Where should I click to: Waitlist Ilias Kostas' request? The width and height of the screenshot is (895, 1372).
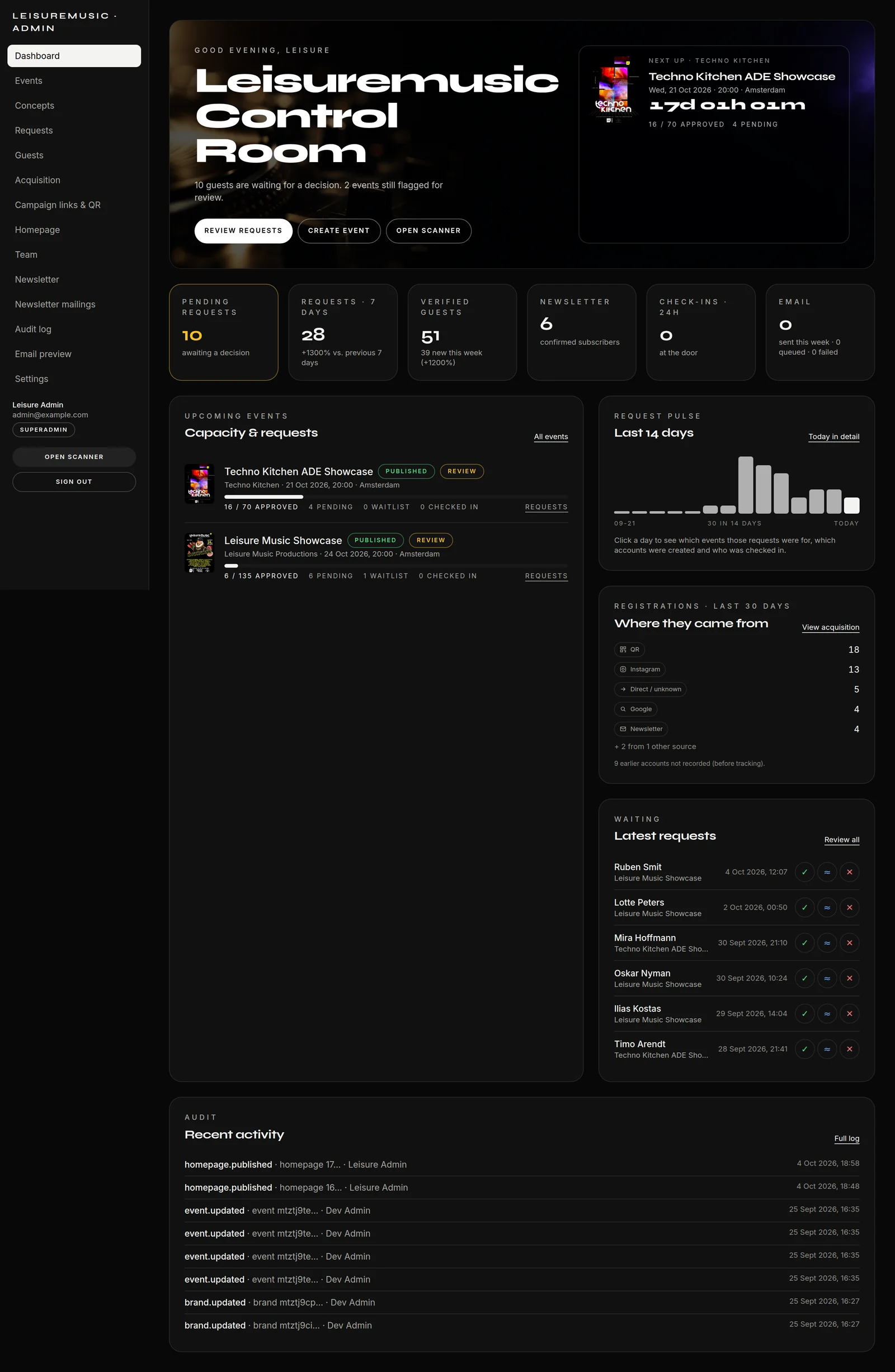pos(827,1014)
